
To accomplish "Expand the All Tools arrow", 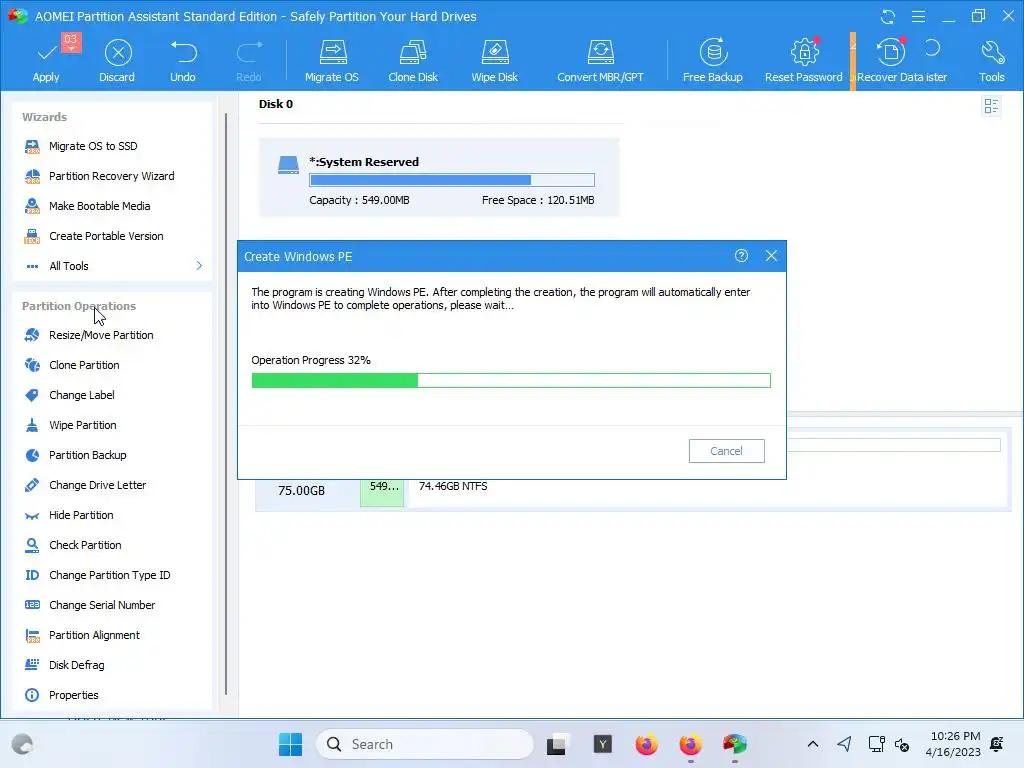I will coord(199,266).
